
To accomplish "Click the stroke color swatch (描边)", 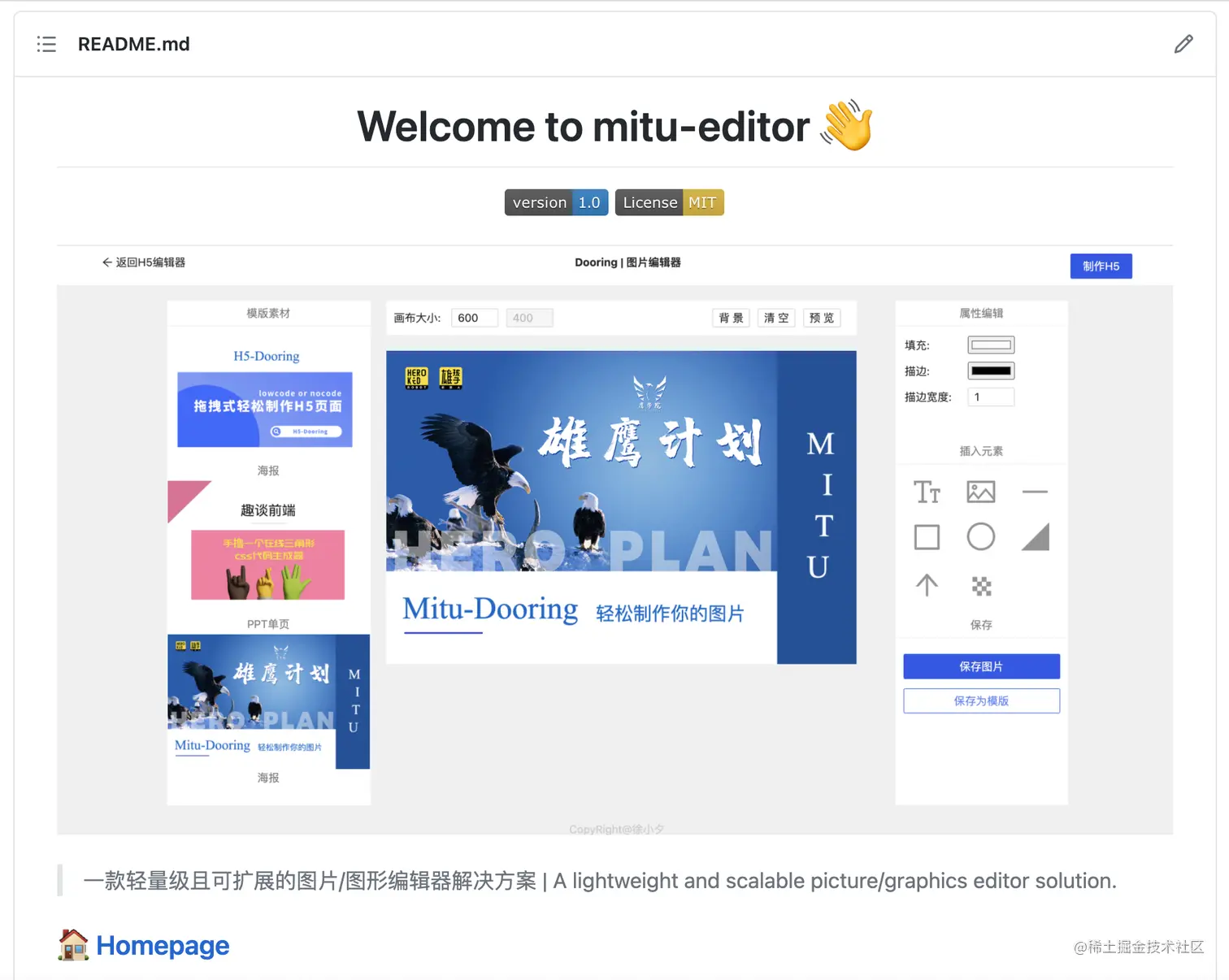I will (x=991, y=371).
